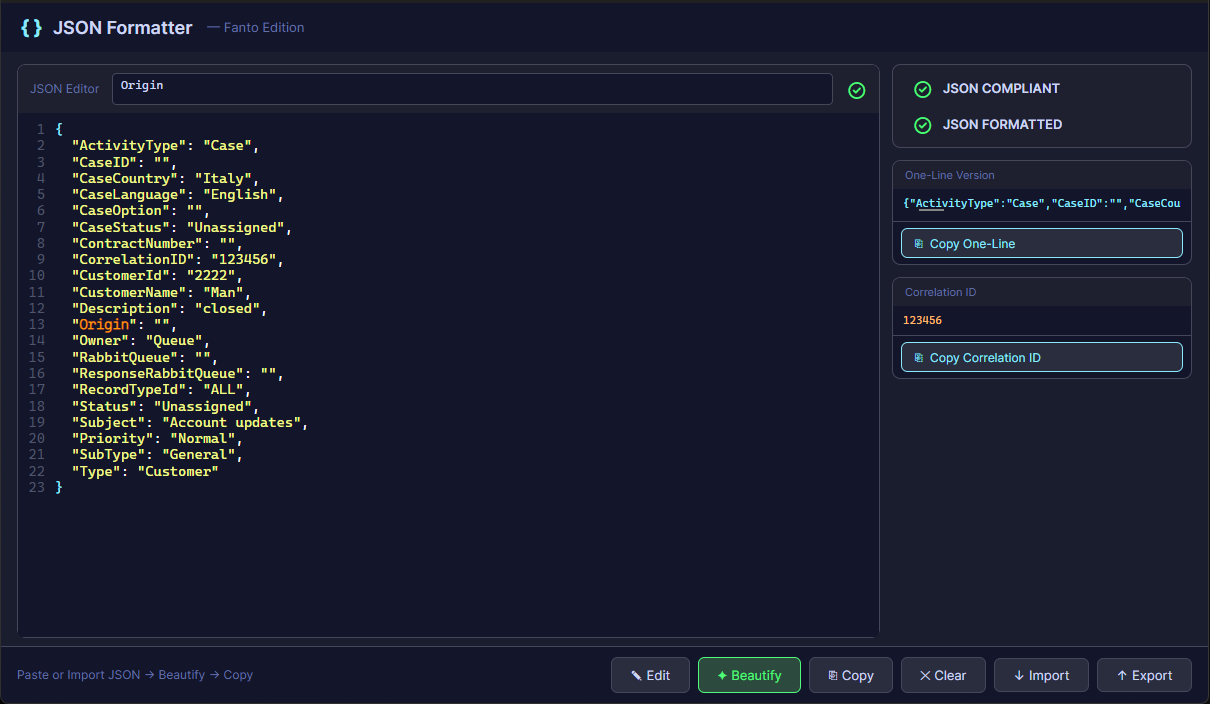Click the Clear button
The image size is (1210, 704).
pyautogui.click(x=943, y=675)
